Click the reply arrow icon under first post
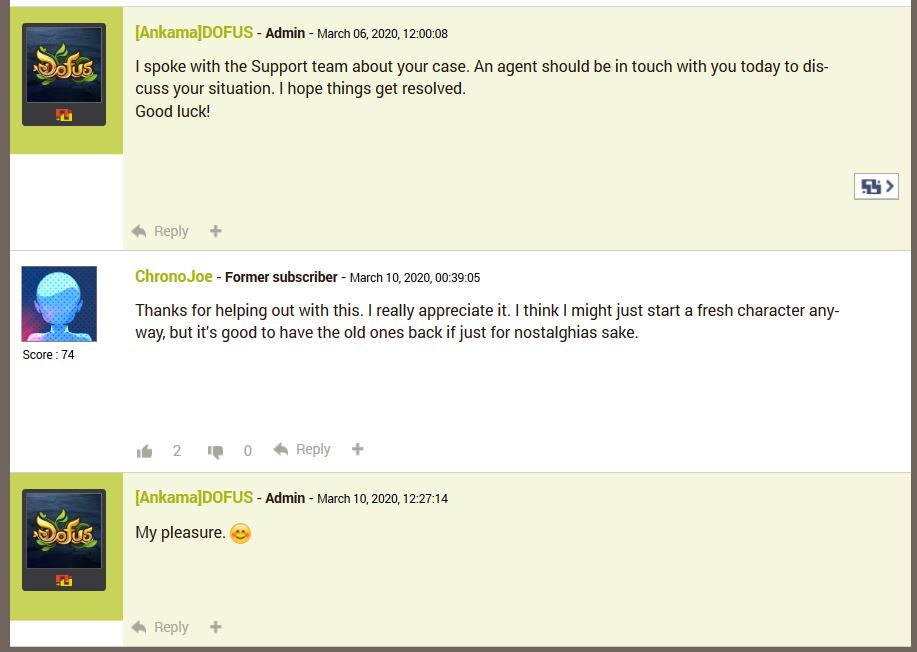The image size is (917, 652). [x=140, y=231]
